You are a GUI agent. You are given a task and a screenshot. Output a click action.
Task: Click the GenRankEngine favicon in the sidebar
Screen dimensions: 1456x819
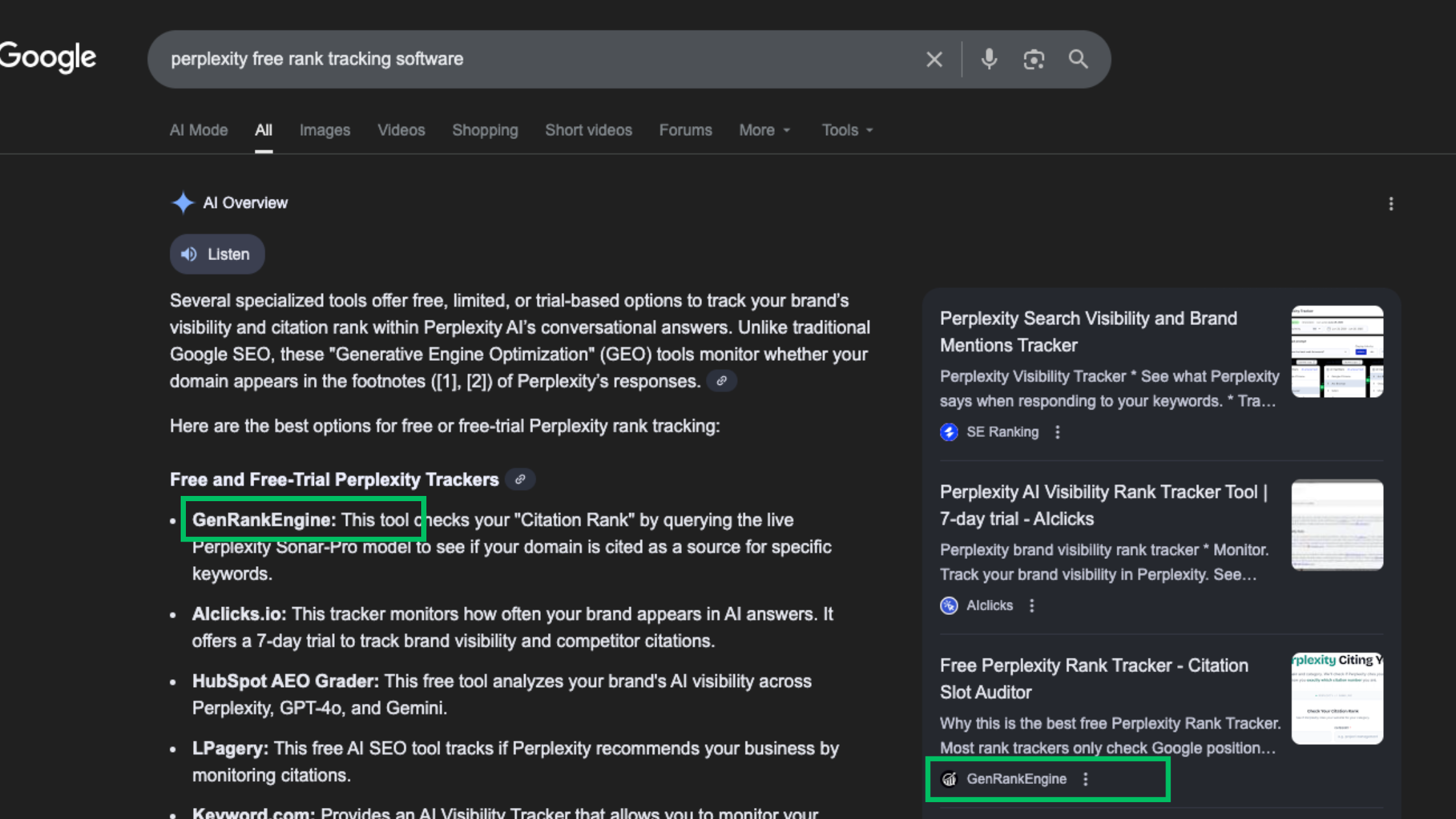tap(950, 779)
